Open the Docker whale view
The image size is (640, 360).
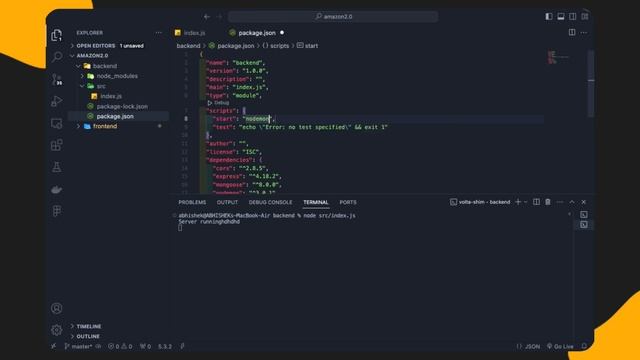[x=57, y=189]
